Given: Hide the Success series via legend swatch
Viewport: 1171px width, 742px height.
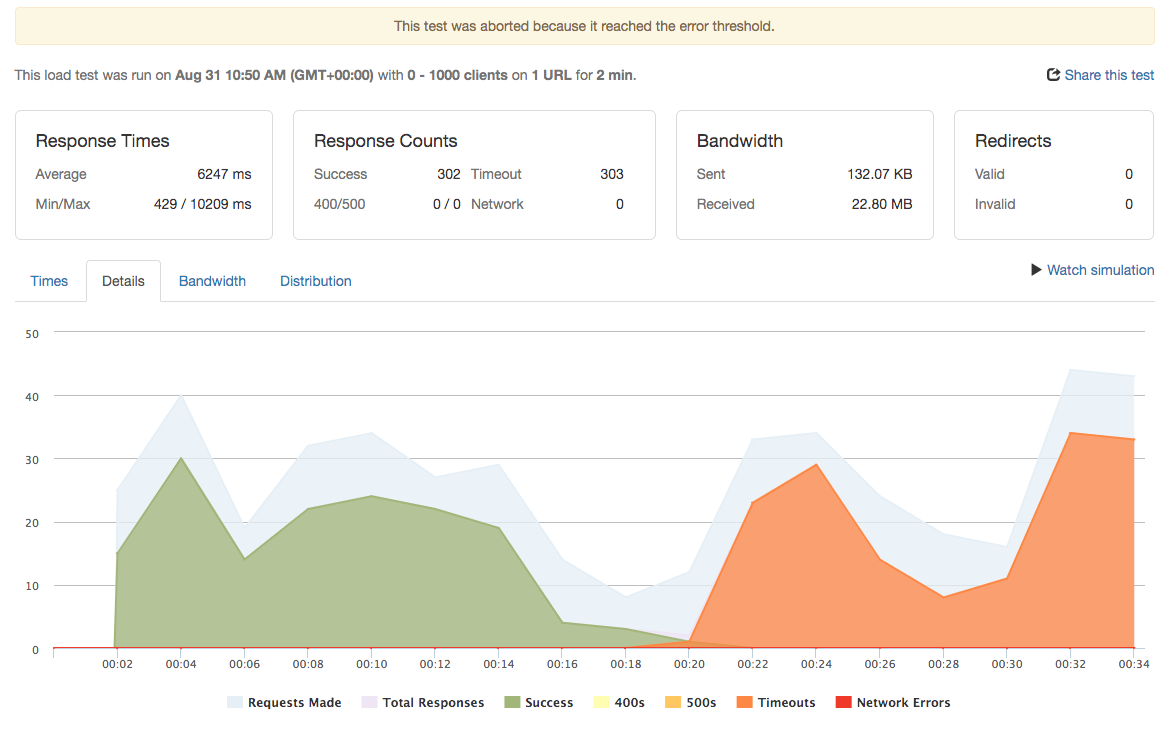Looking at the screenshot, I should point(512,702).
